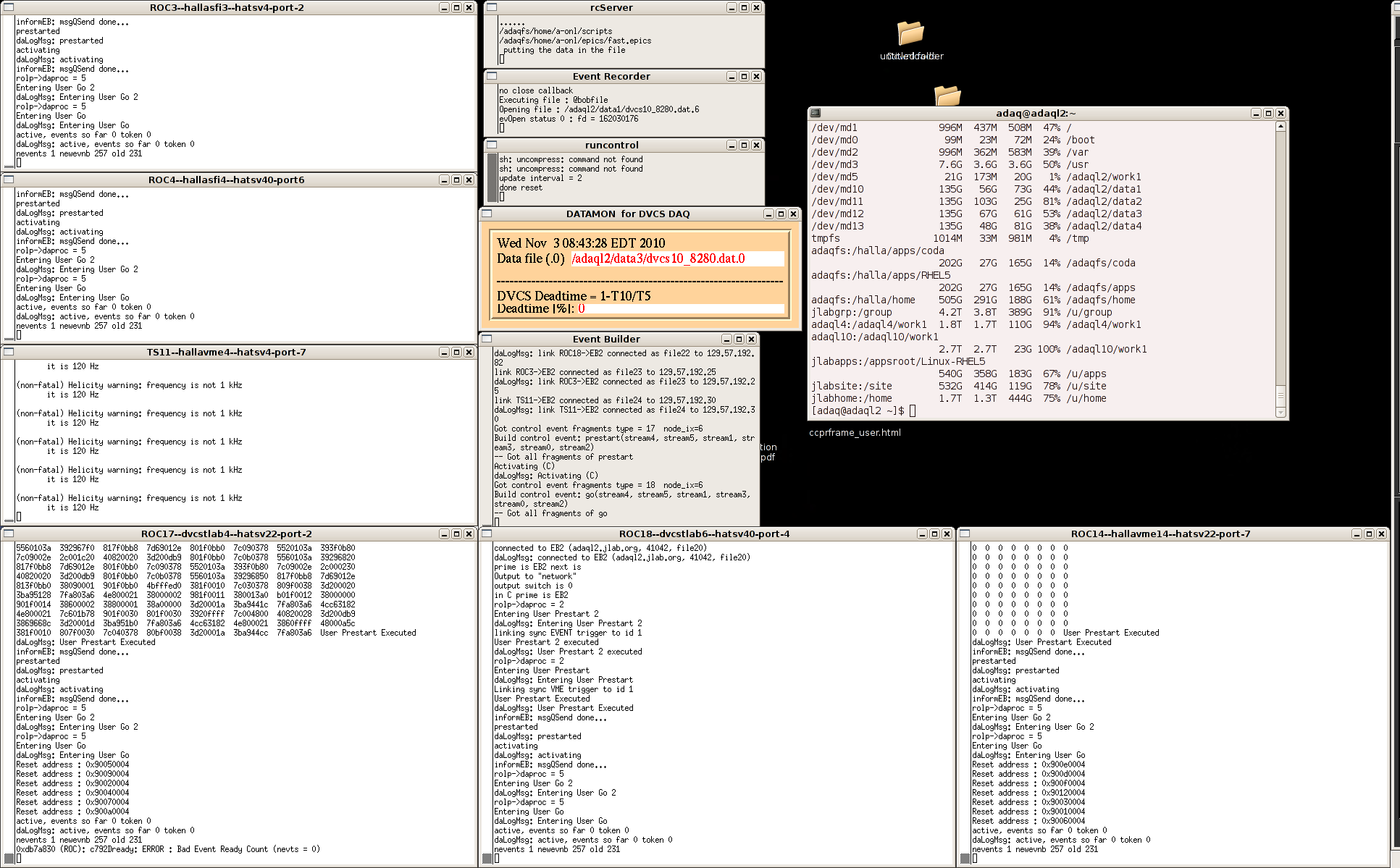Open window menu icon of adaq@adaql2 terminal
The image size is (1400, 868).
pos(816,113)
